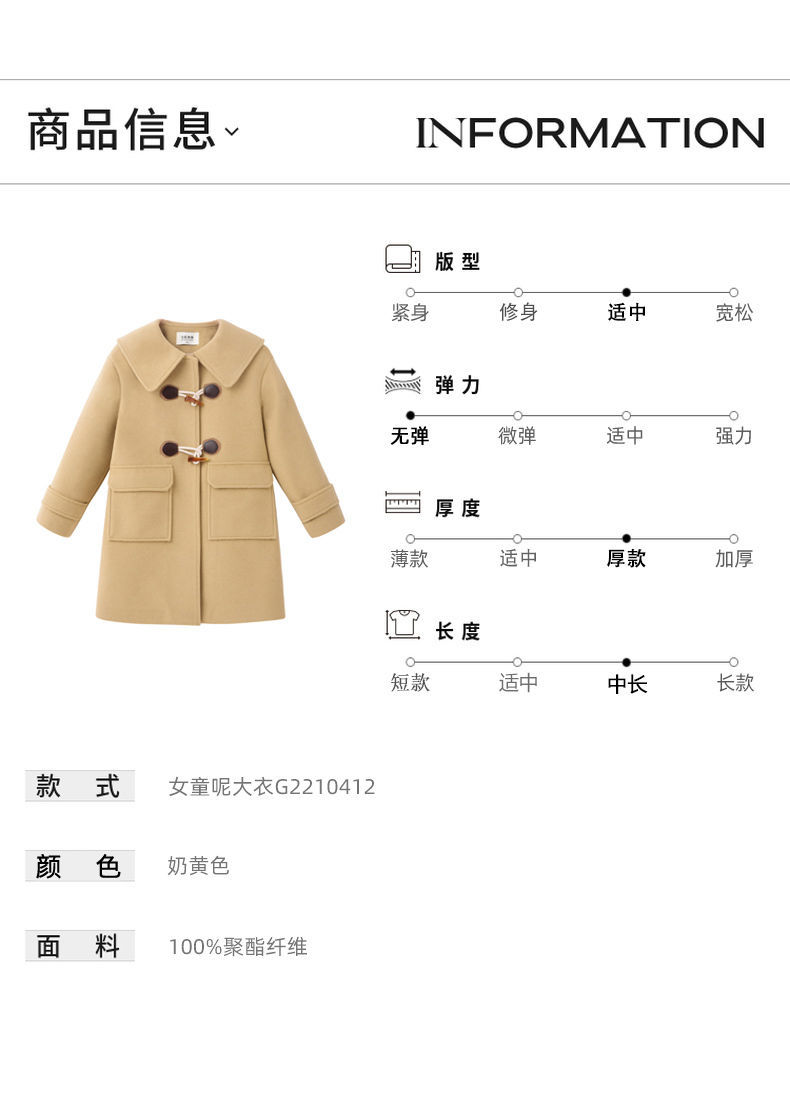The height and width of the screenshot is (1116, 790).
Task: Click the camel coat product image
Action: [191, 471]
